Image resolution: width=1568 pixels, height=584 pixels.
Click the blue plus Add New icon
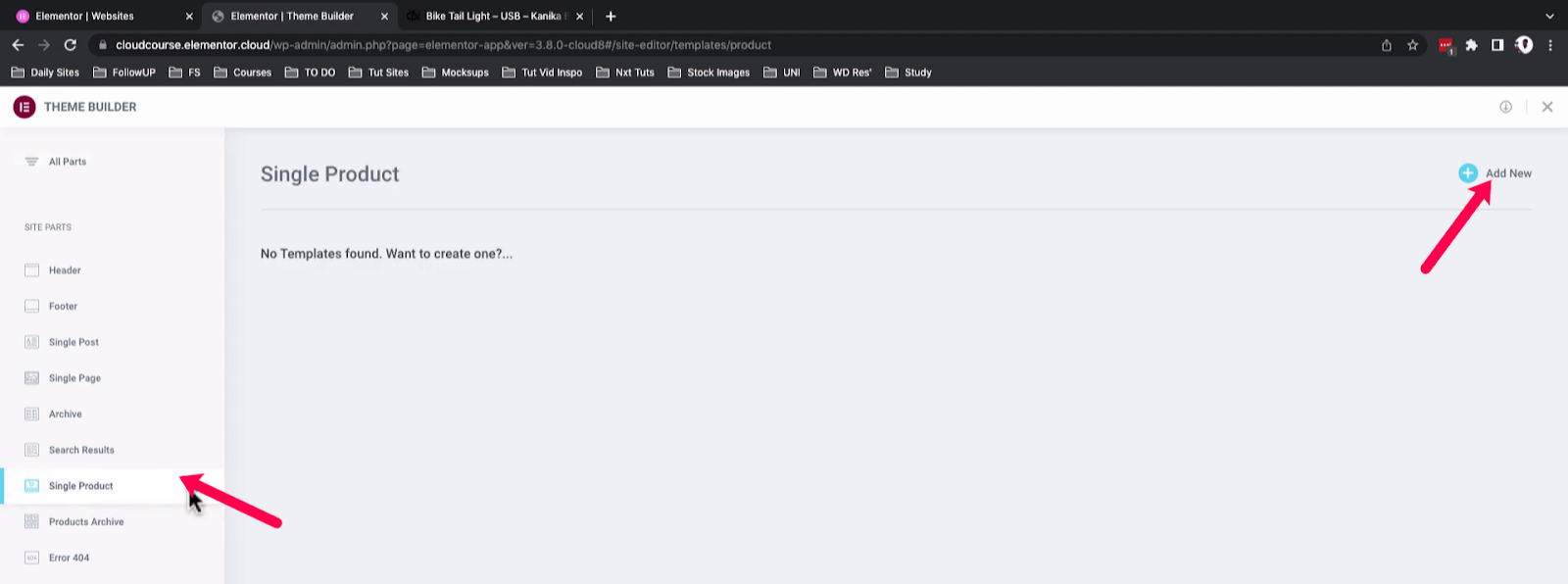click(x=1468, y=173)
